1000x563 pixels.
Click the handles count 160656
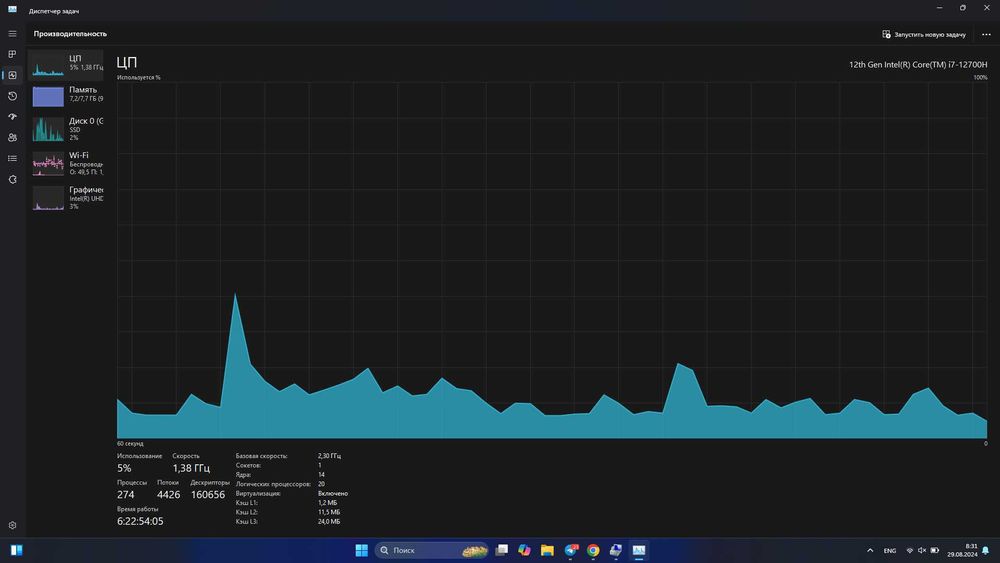[208, 495]
